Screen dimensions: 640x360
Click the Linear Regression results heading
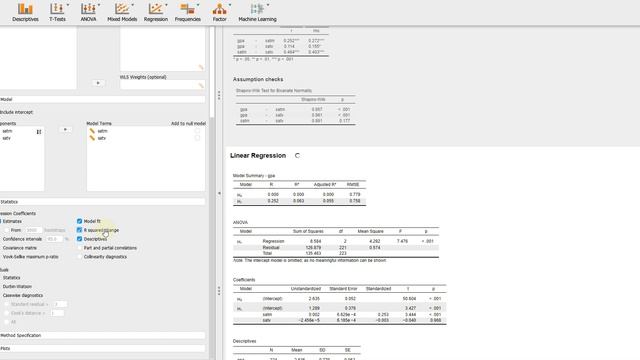pyautogui.click(x=258, y=156)
